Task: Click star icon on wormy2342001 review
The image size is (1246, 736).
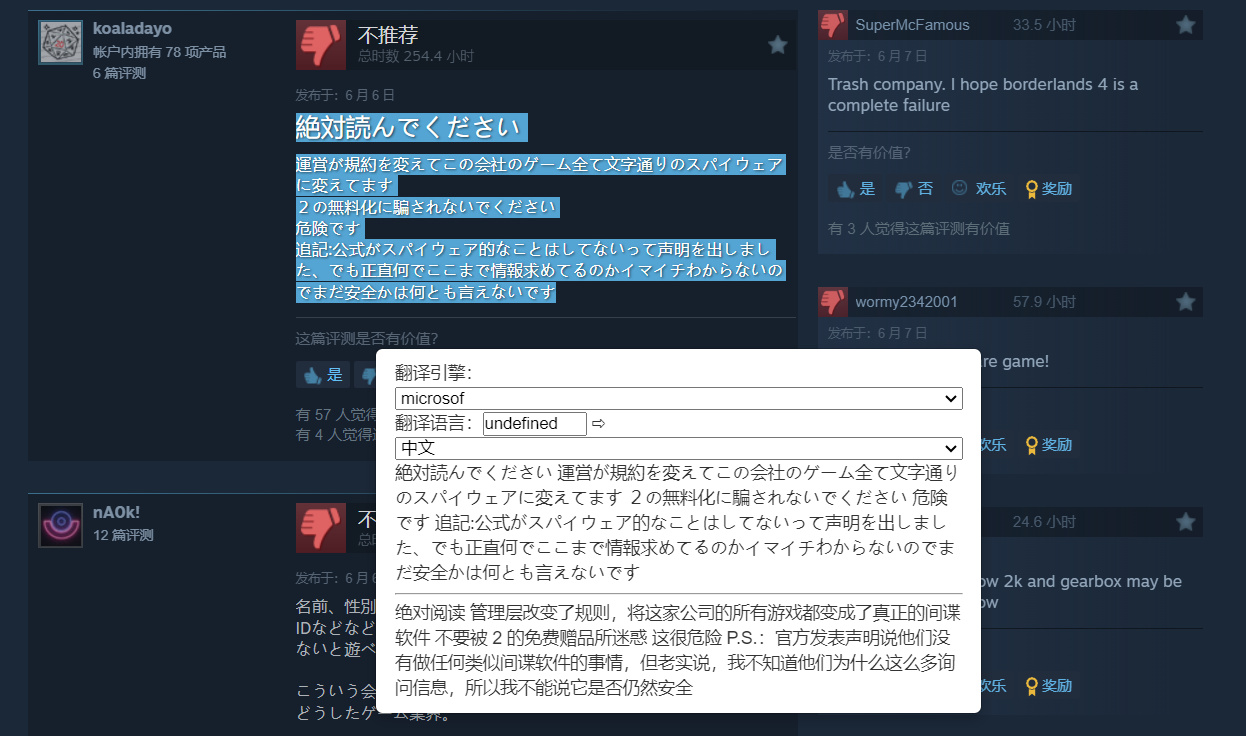Action: (x=1185, y=302)
